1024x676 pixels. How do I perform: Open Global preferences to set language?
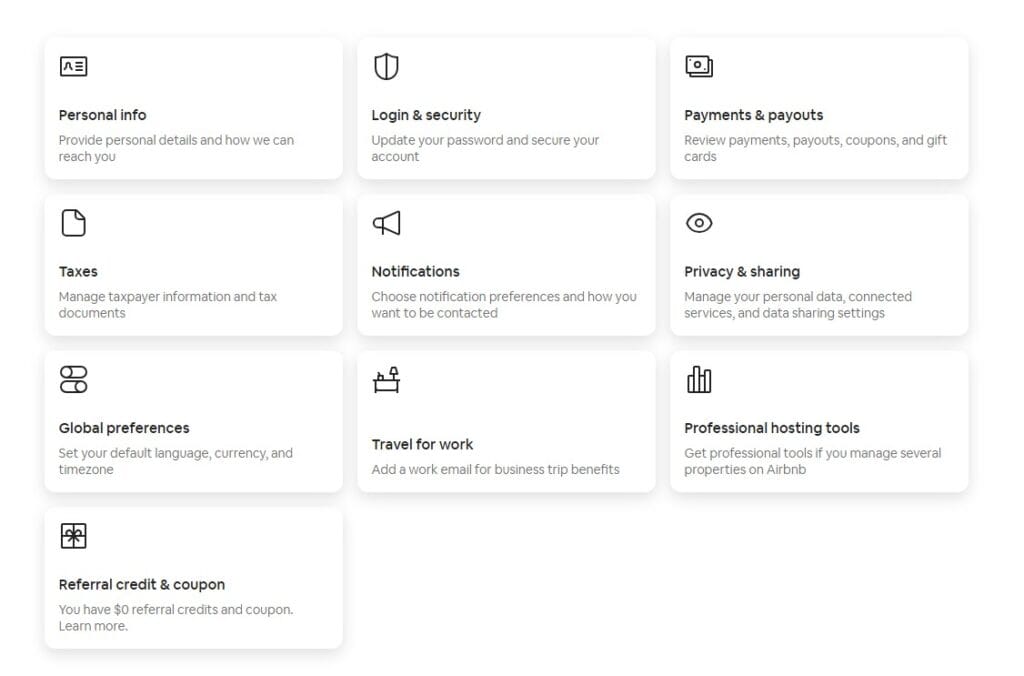coord(193,421)
